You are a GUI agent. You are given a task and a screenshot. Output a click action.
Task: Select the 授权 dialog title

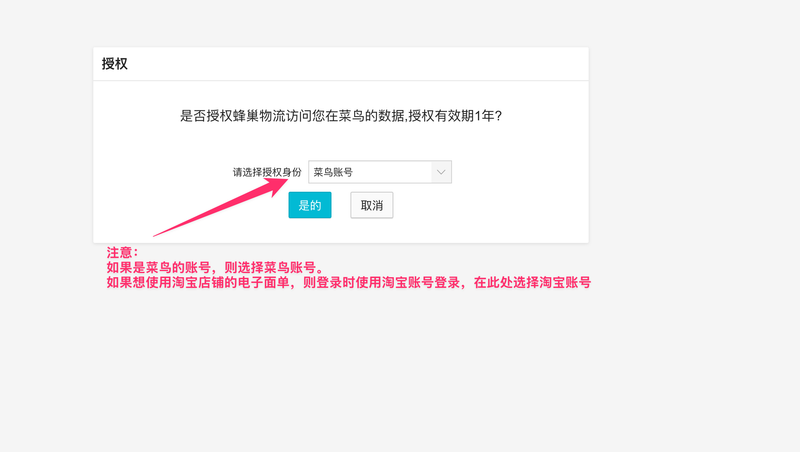point(115,64)
